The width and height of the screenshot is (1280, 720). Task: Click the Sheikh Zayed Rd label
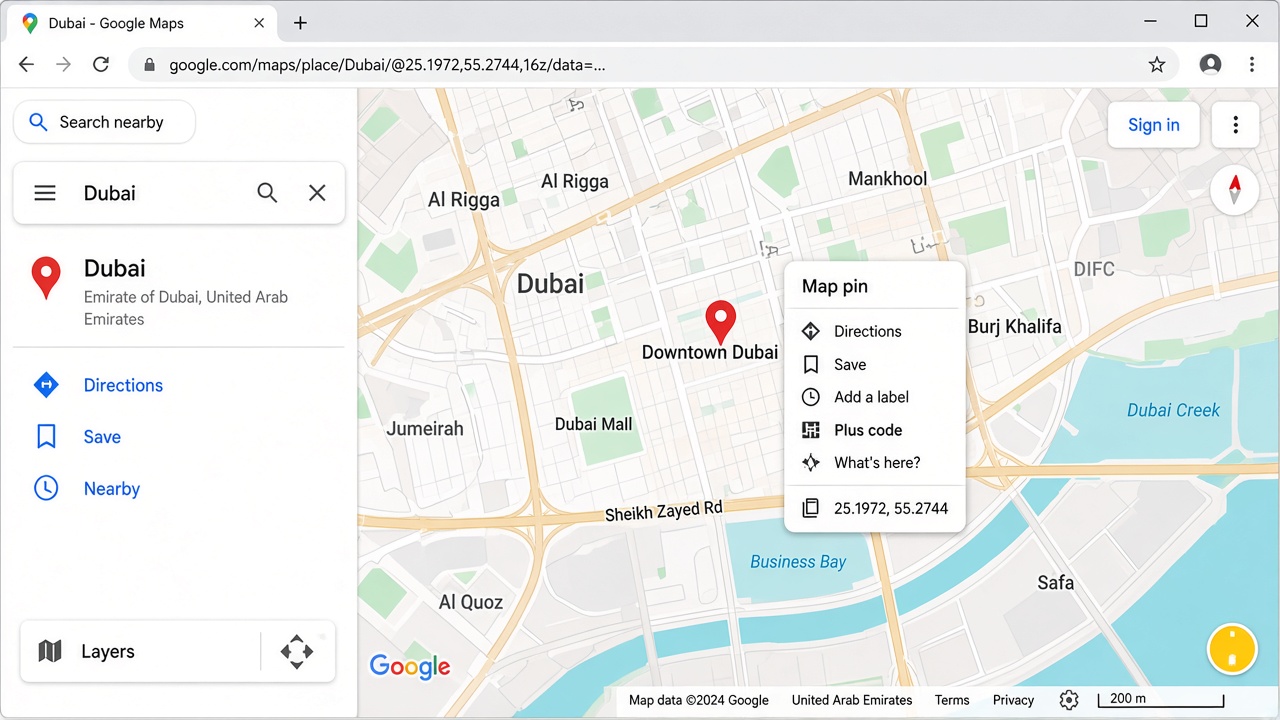click(664, 511)
